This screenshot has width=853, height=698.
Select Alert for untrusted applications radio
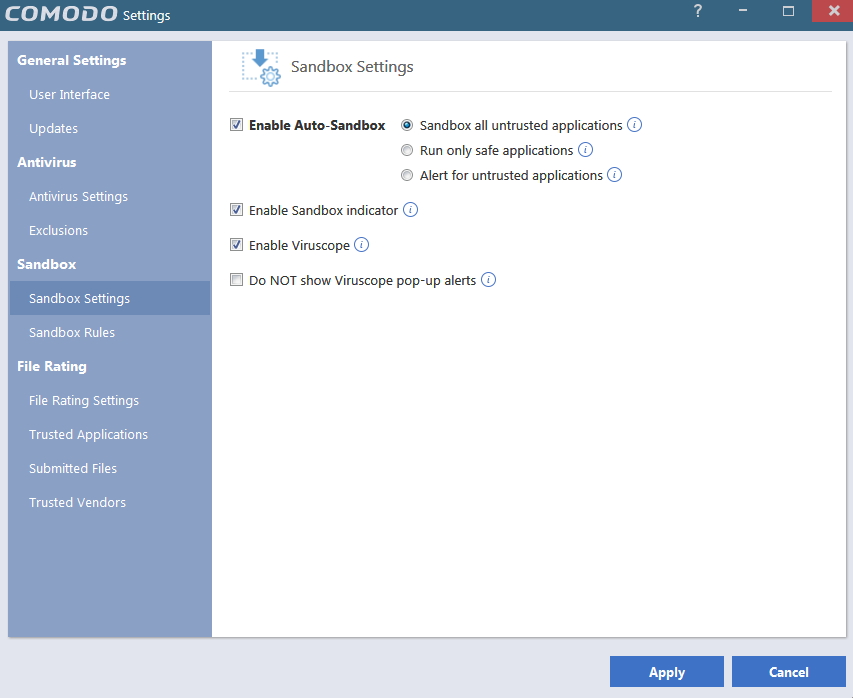tap(407, 175)
